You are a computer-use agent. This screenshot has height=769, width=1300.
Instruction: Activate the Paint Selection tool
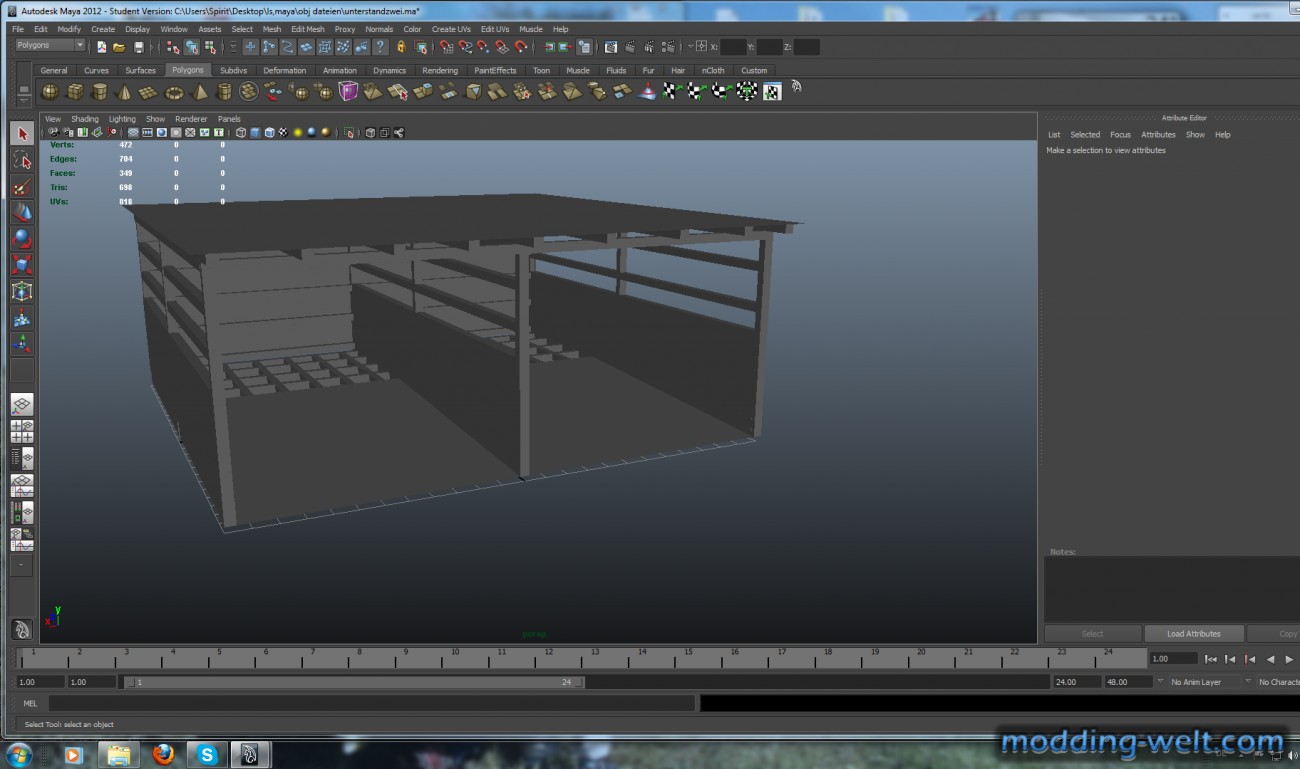click(22, 186)
